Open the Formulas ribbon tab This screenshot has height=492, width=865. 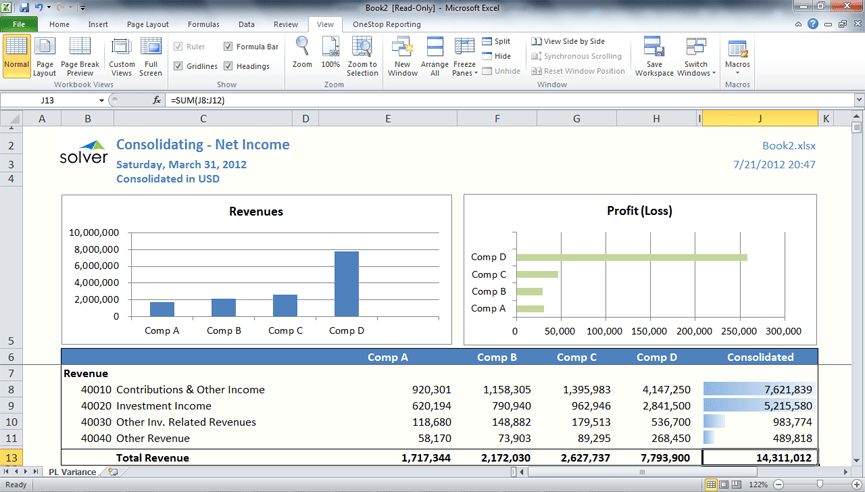pos(204,24)
